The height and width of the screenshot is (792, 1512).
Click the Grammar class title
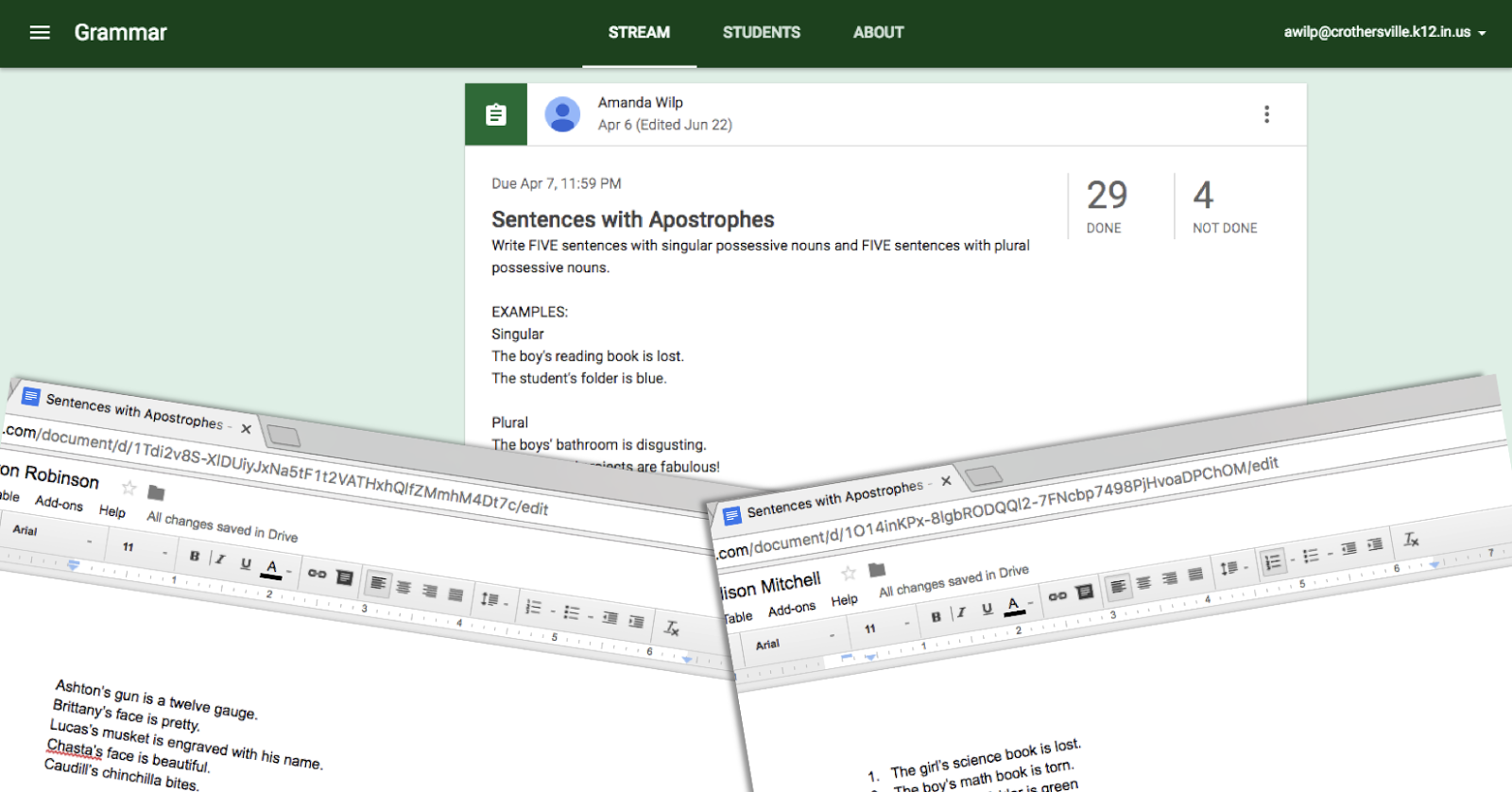(121, 32)
